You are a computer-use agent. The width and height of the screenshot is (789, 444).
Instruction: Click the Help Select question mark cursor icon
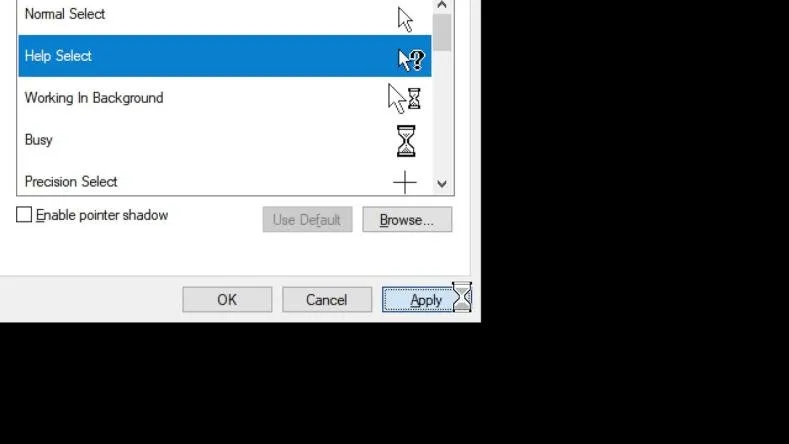[x=411, y=60]
